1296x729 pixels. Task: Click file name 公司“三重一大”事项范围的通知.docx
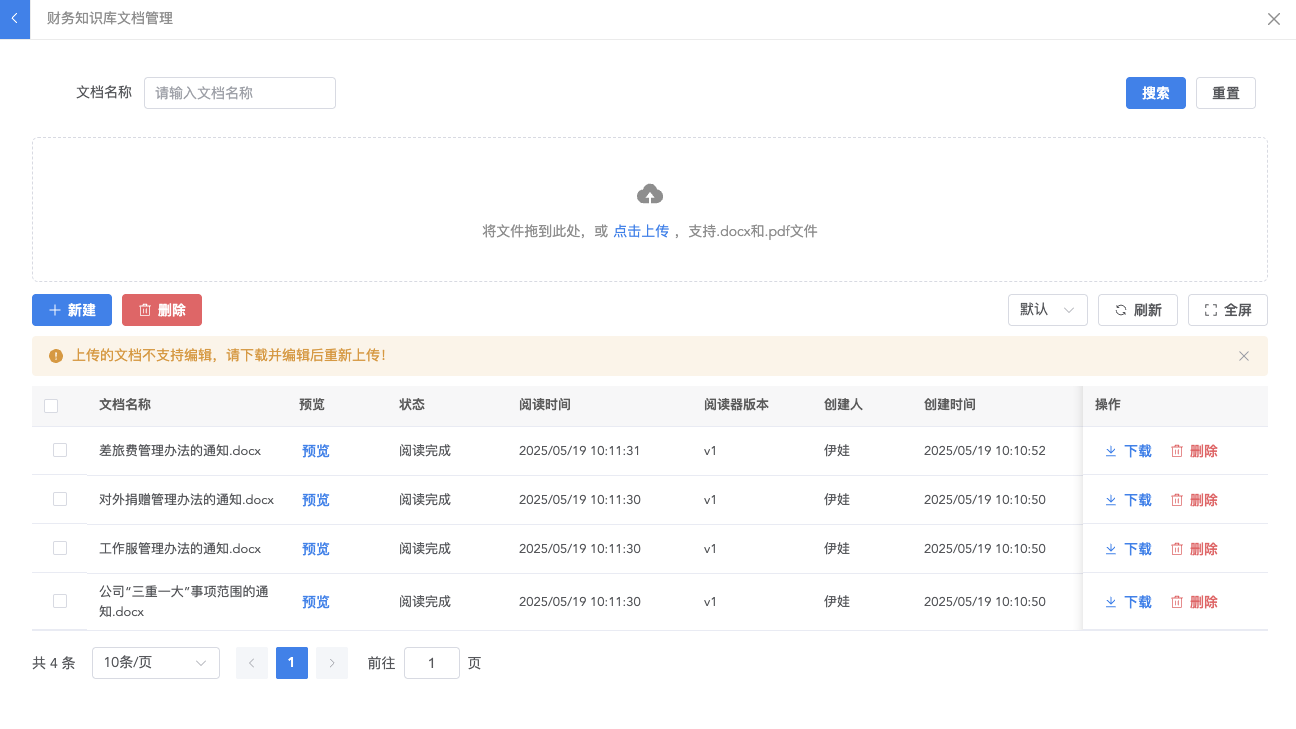tap(184, 602)
